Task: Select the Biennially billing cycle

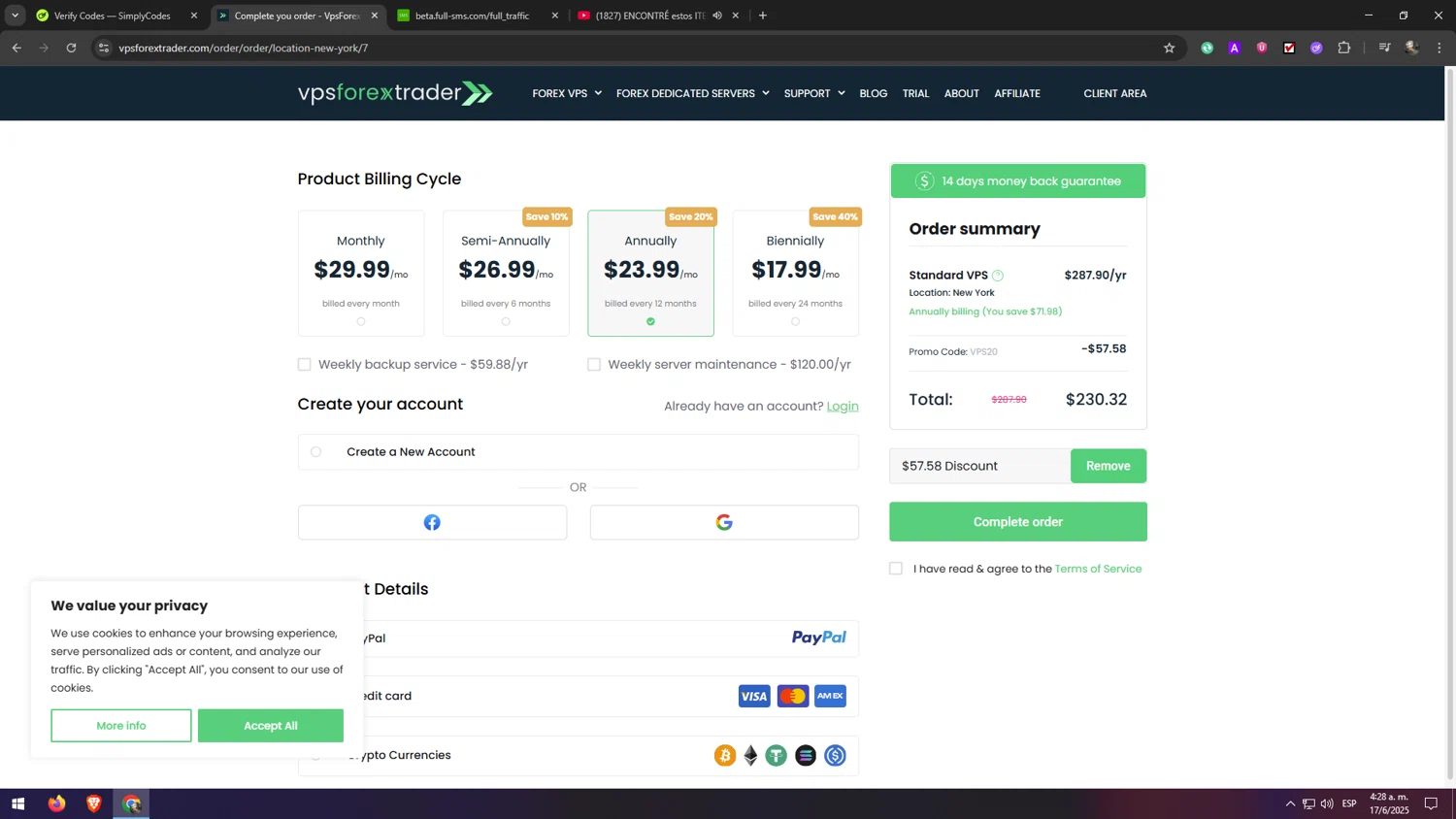Action: click(795, 274)
